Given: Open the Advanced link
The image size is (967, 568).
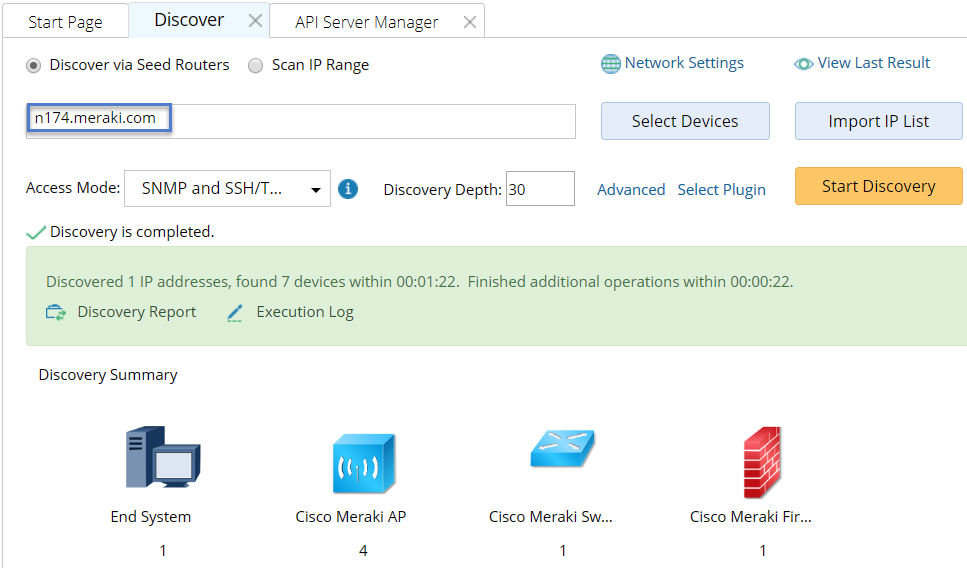Looking at the screenshot, I should pos(631,189).
